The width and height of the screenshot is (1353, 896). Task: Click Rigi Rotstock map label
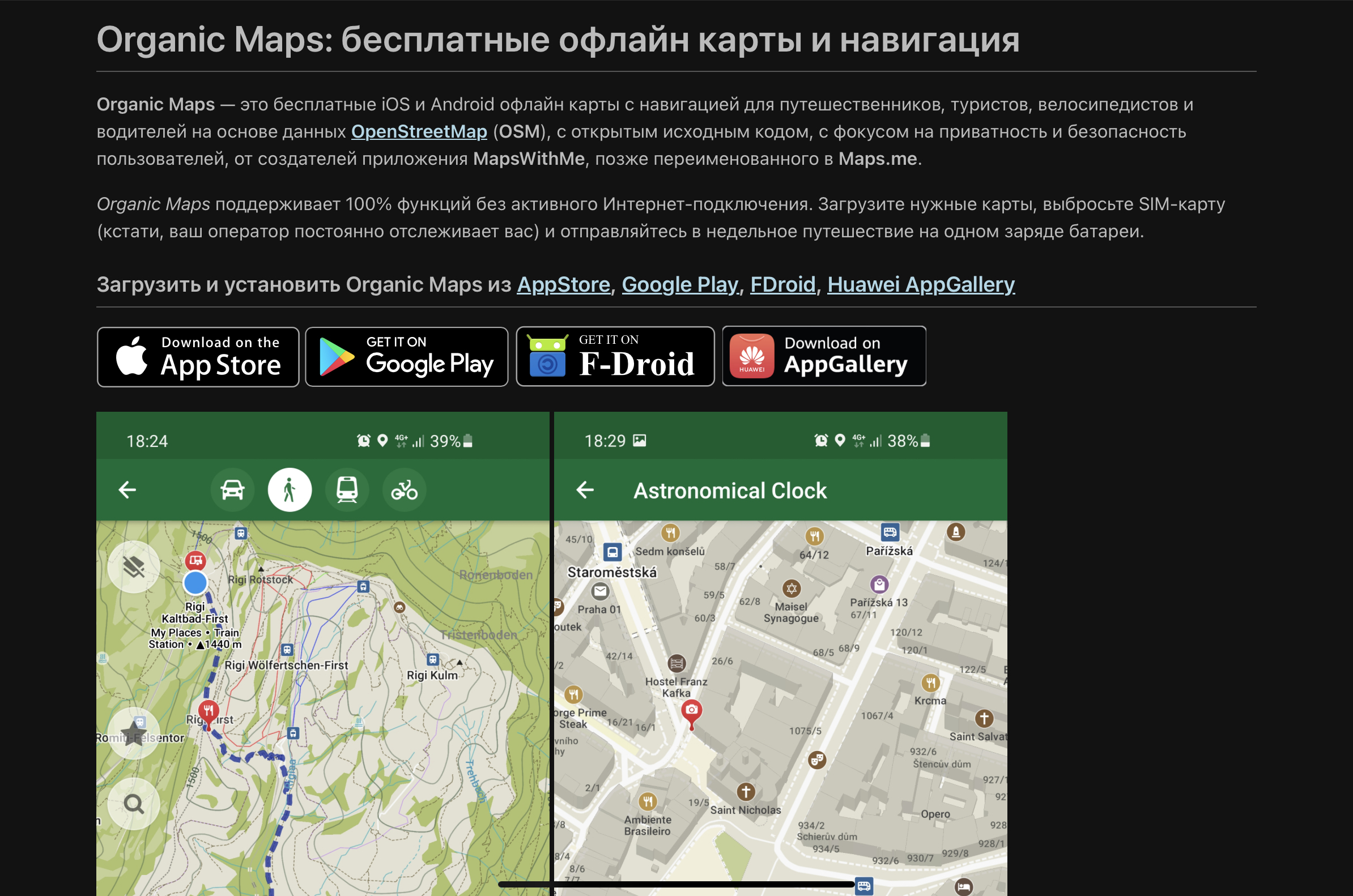point(261,579)
